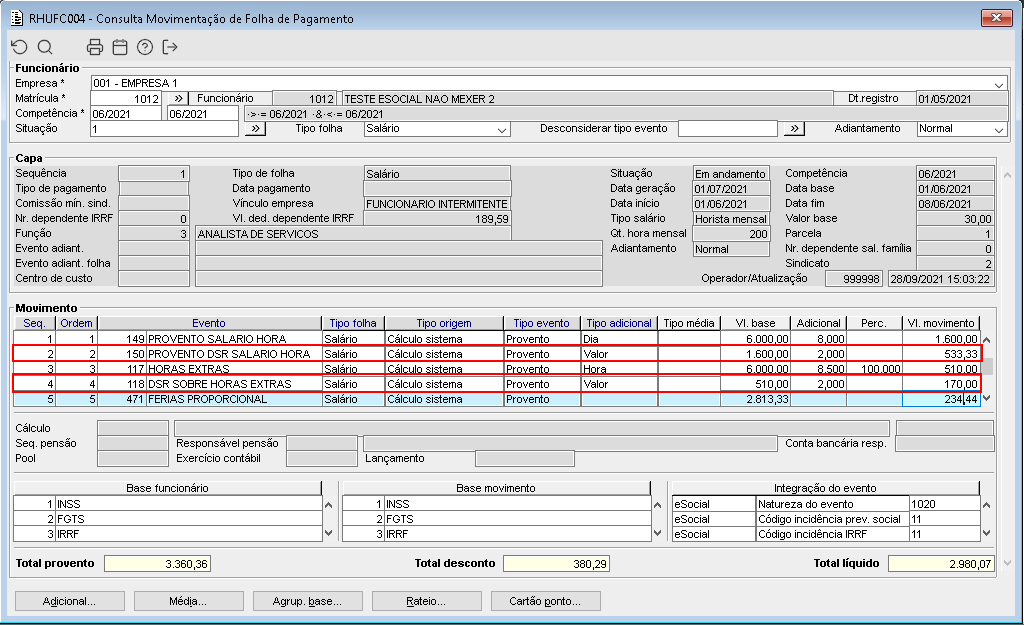Click the >> lookup button beside Matrícula
1024x625 pixels.
click(176, 99)
